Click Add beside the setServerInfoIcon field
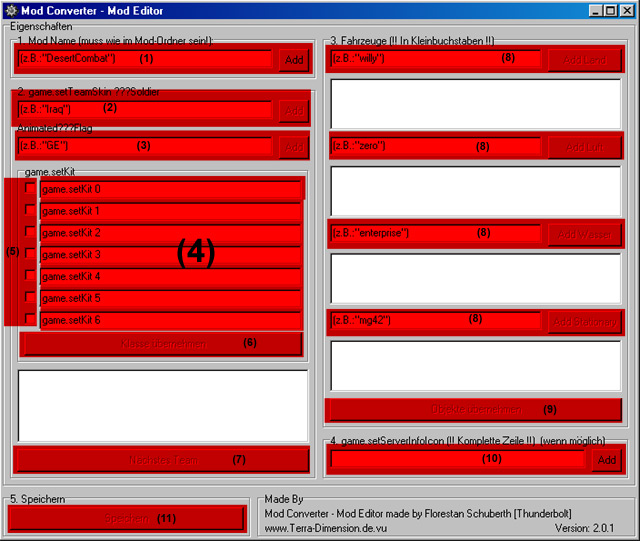The height and width of the screenshot is (541, 640). (606, 460)
